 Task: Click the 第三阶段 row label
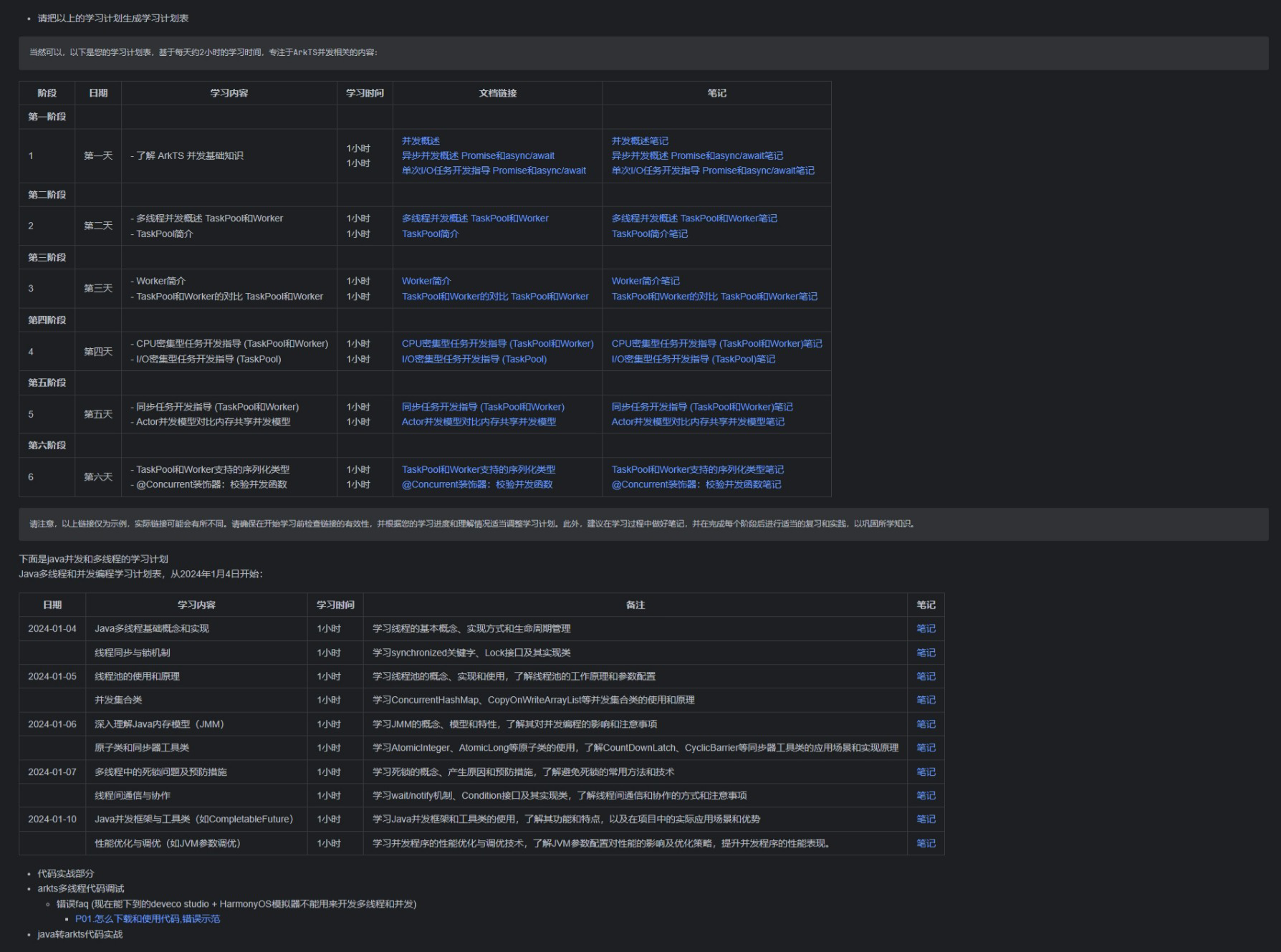pos(47,258)
